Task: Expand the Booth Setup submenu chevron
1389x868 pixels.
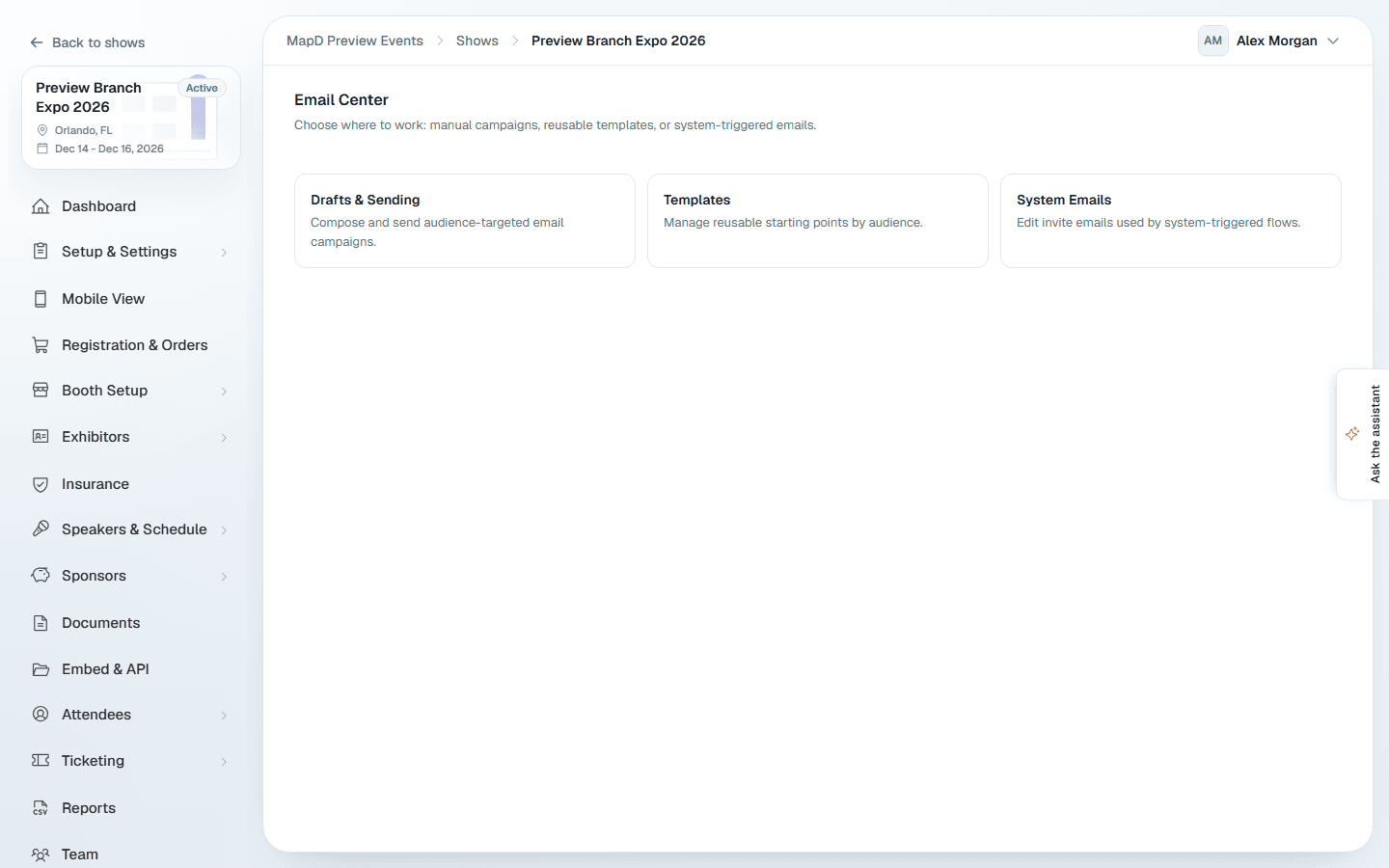Action: [224, 392]
